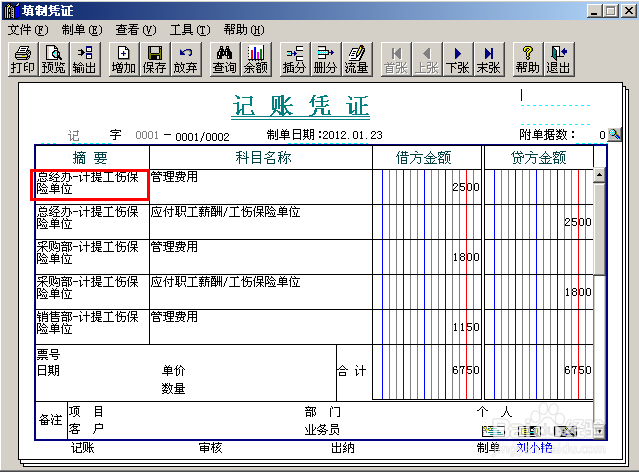The image size is (639, 472).
Task: Open 帮助 help icon
Action: coord(528,60)
